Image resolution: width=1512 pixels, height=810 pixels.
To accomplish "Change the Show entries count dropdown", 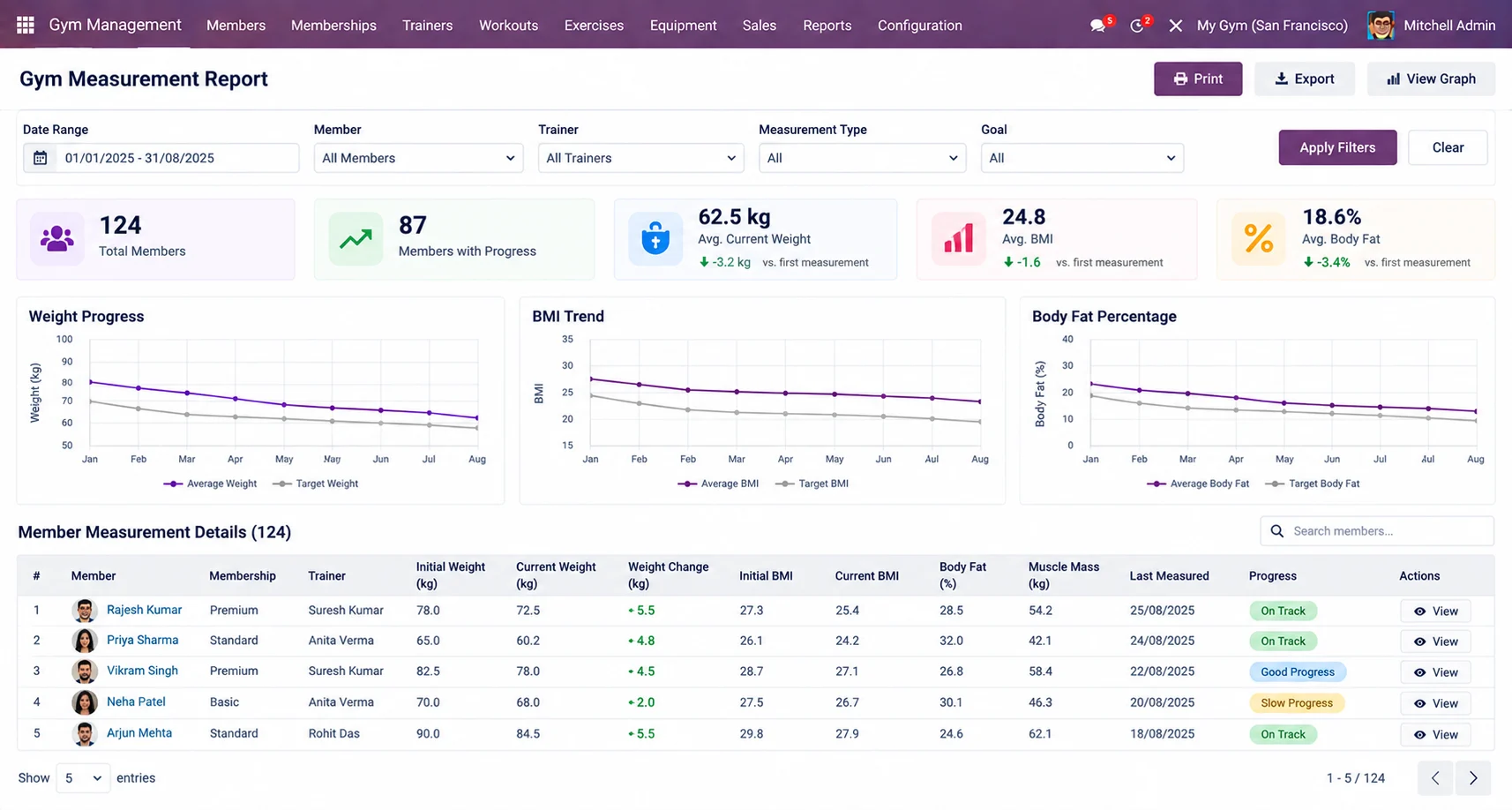I will 83,778.
